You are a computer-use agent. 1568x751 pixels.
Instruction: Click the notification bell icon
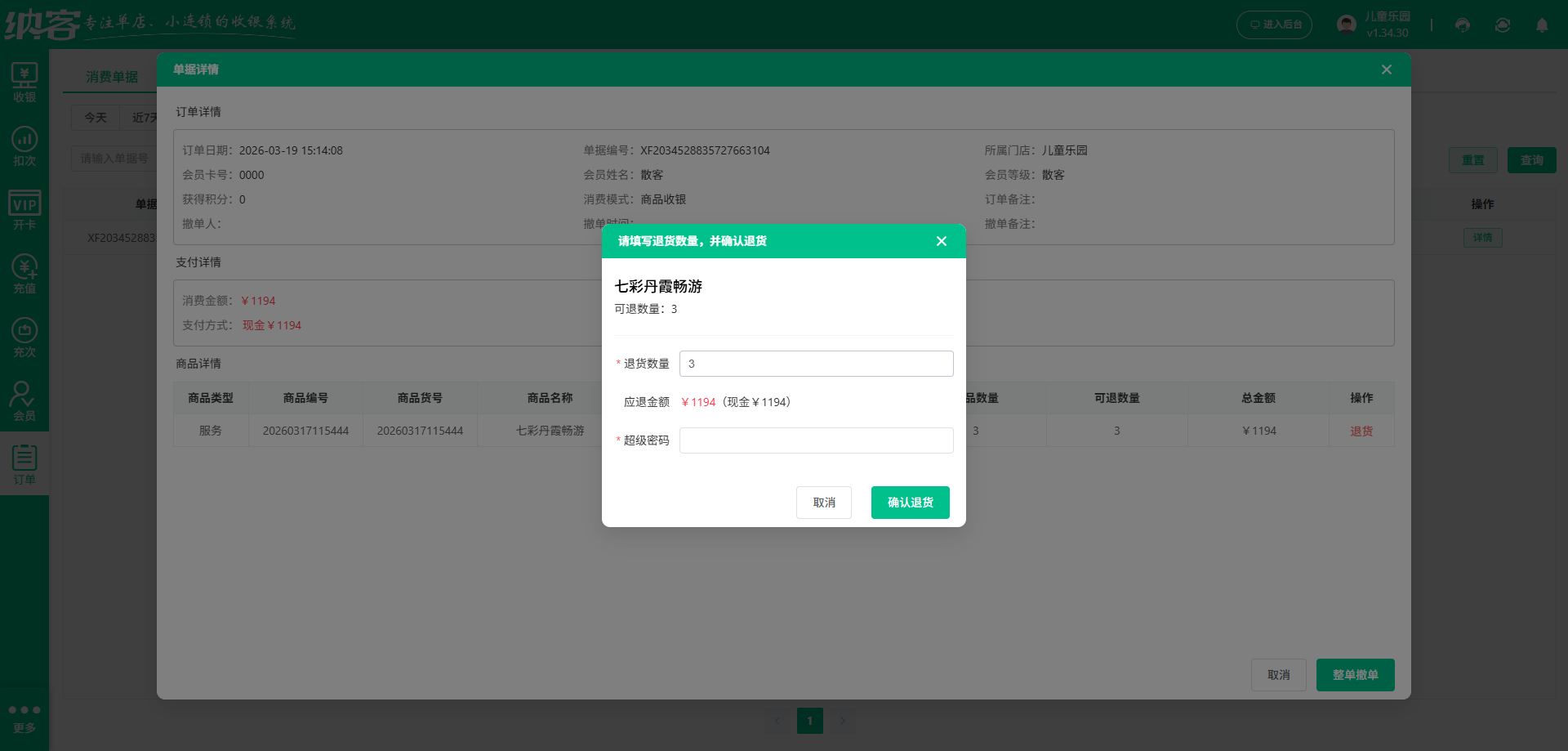[1542, 25]
